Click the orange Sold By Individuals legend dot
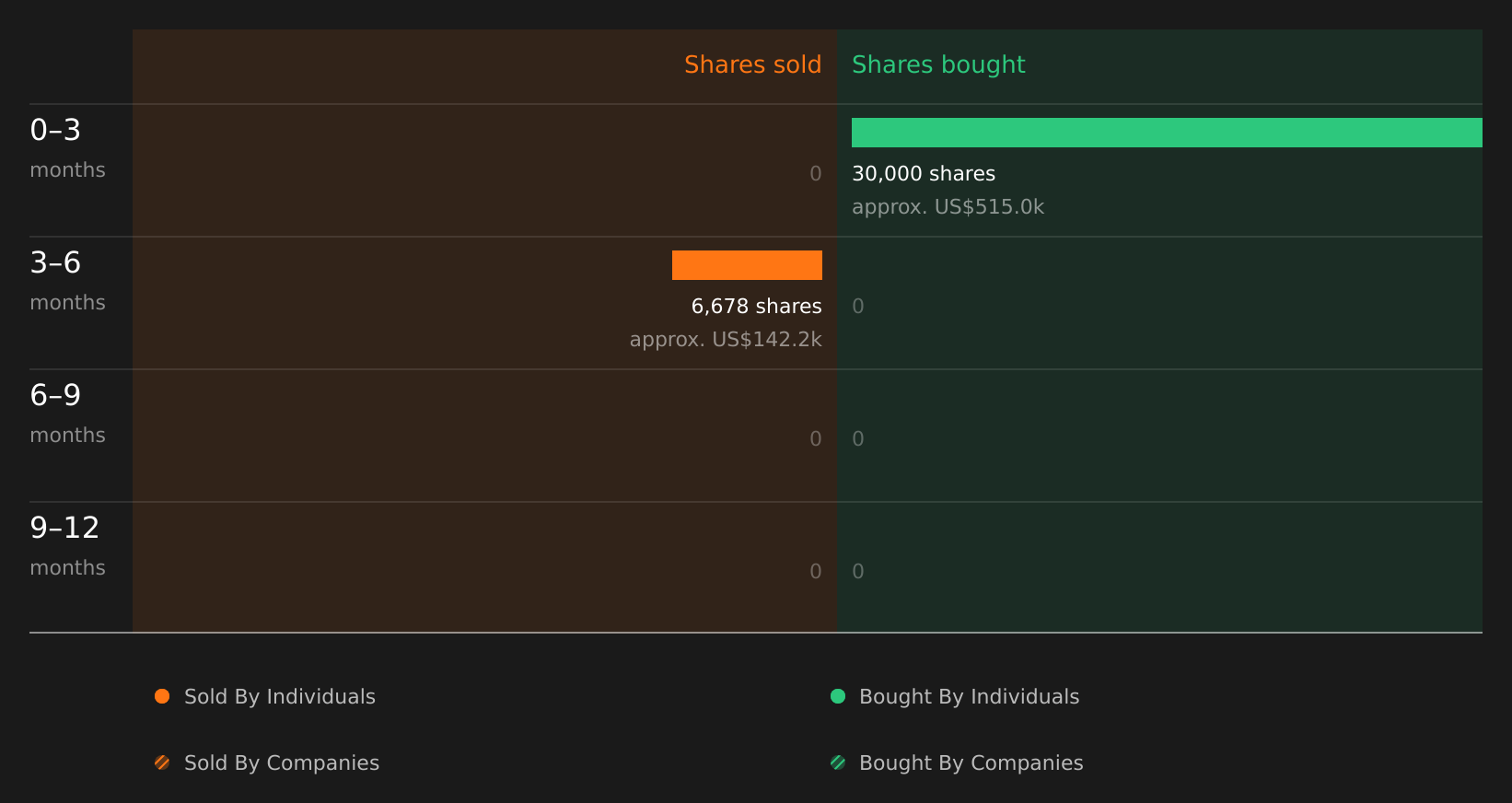Screen dimensions: 1512x803 coord(162,696)
